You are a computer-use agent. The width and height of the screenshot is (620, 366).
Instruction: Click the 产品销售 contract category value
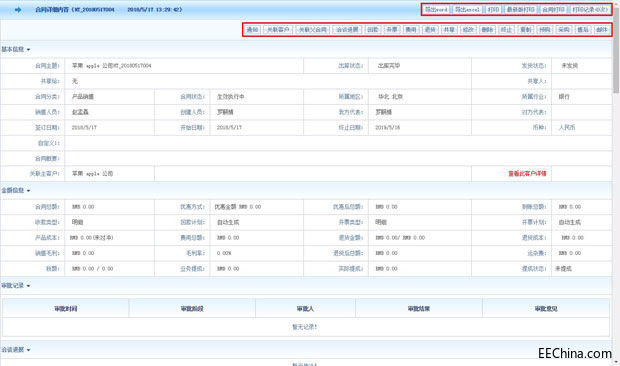(83, 96)
